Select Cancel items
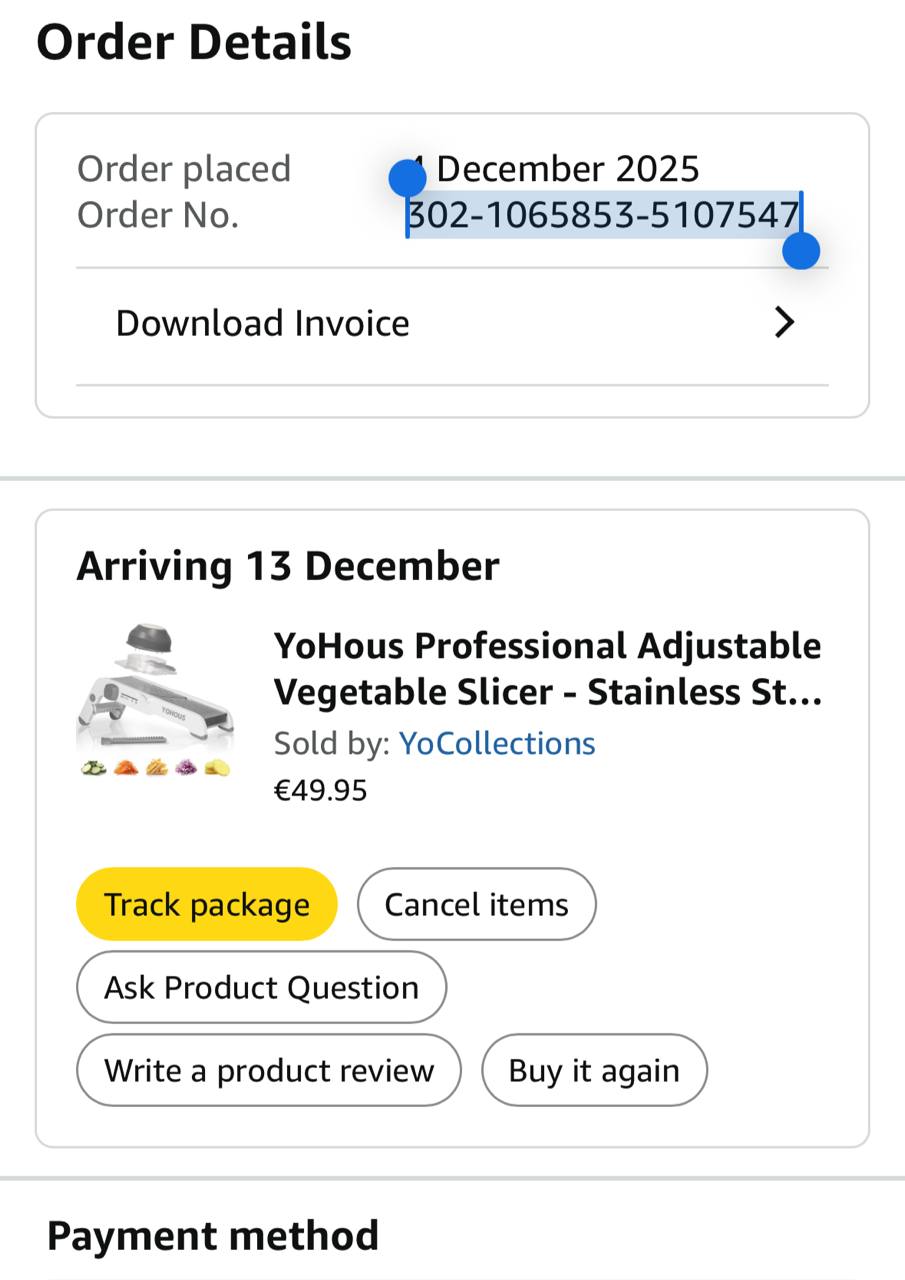 pos(476,904)
